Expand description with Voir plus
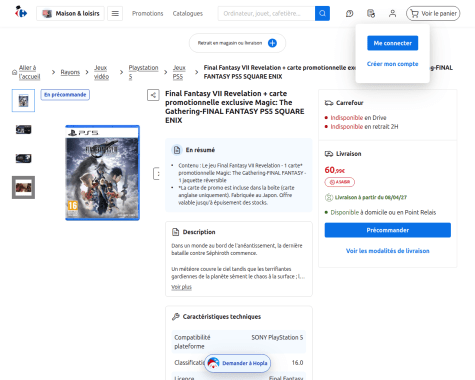Screen dimensions: 475x380 pyautogui.click(x=181, y=287)
